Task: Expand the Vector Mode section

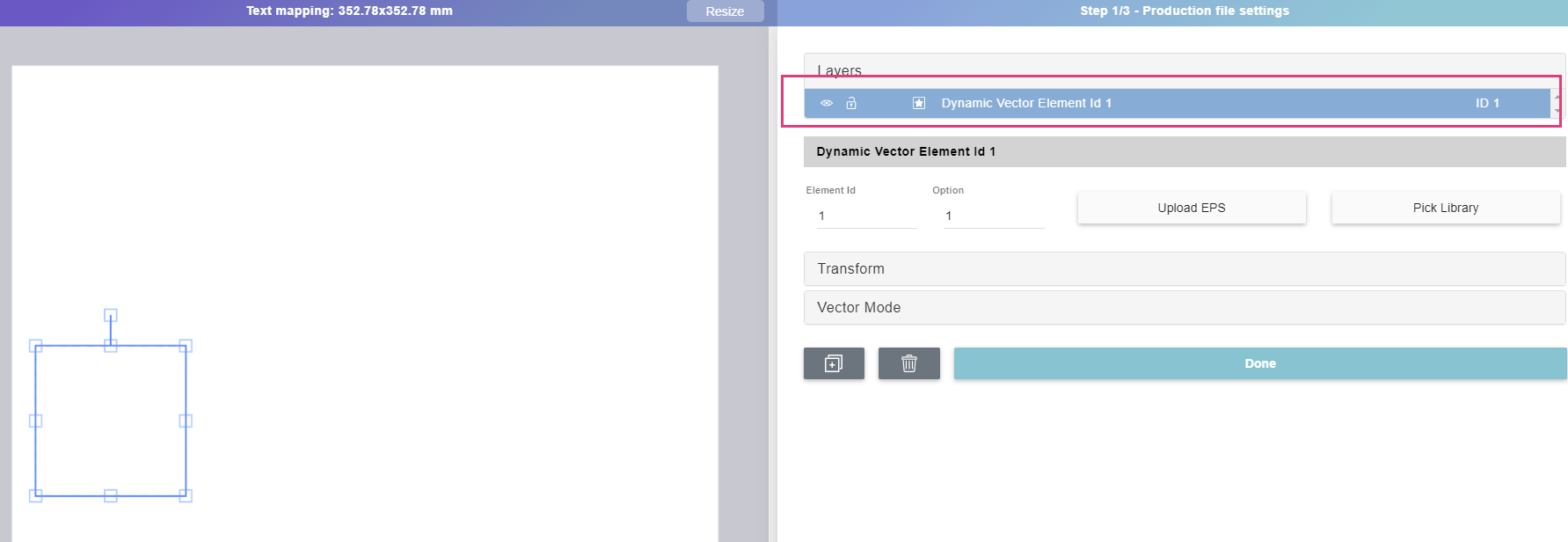Action: click(1184, 308)
